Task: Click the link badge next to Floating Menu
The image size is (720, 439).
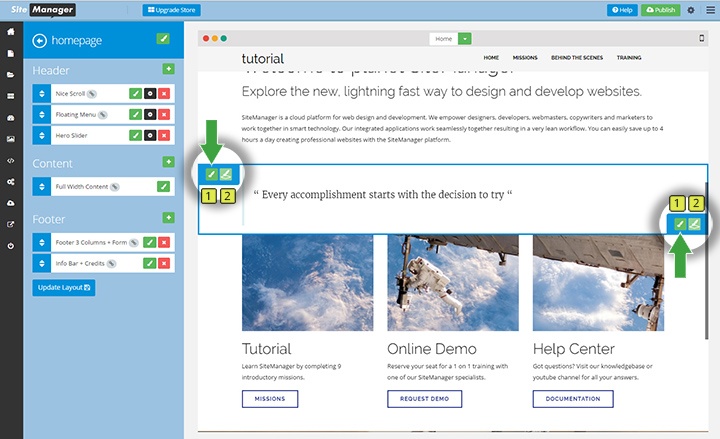Action: (103, 115)
